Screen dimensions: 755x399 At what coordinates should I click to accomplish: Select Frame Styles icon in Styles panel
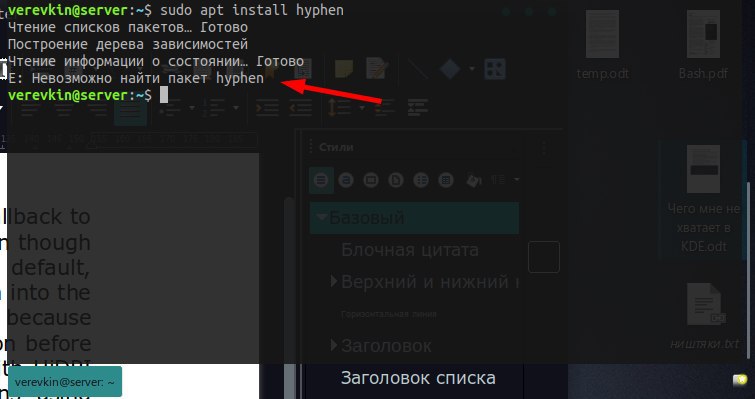click(x=371, y=180)
